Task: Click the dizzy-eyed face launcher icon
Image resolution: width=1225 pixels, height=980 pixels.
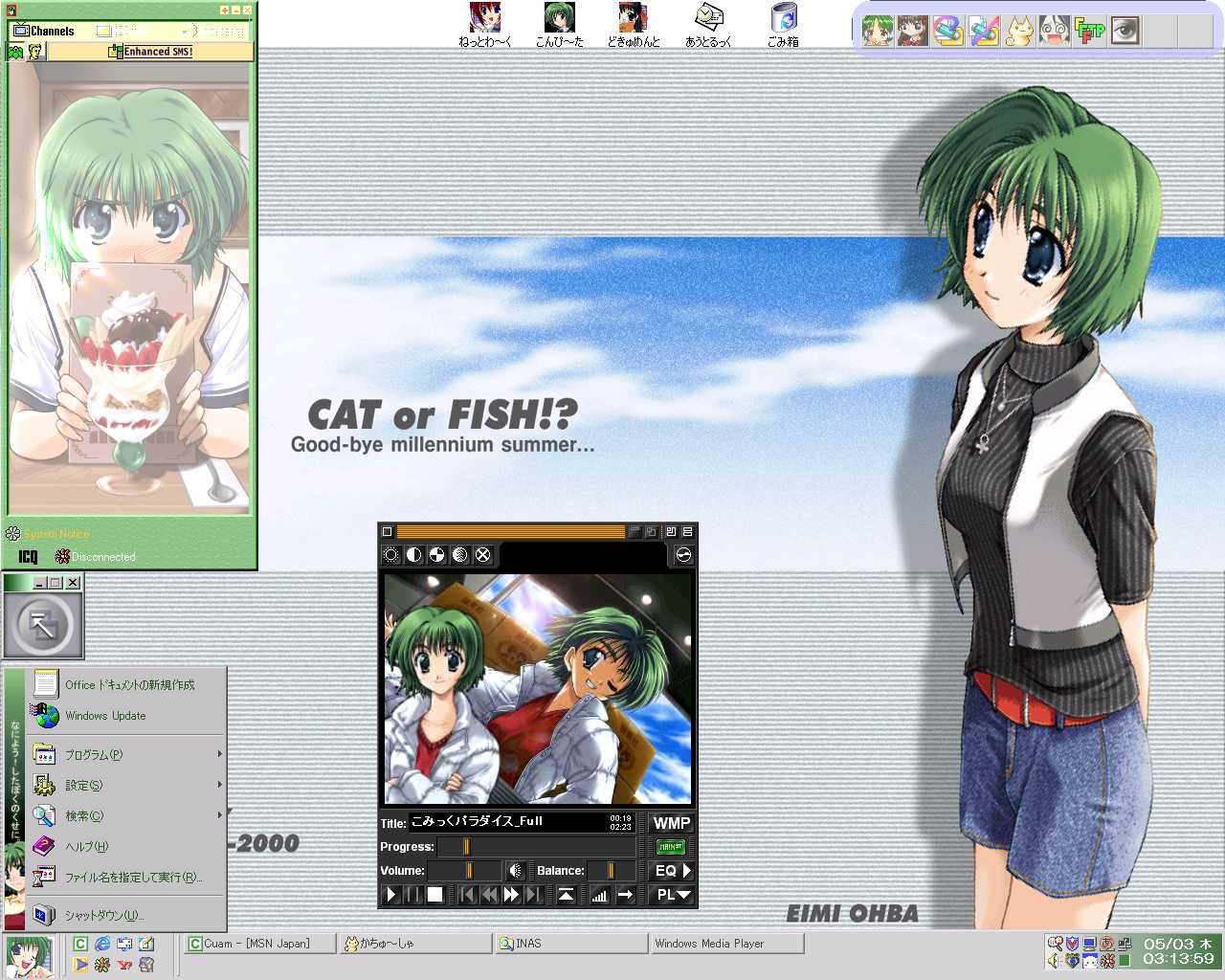Action: coord(1055,31)
